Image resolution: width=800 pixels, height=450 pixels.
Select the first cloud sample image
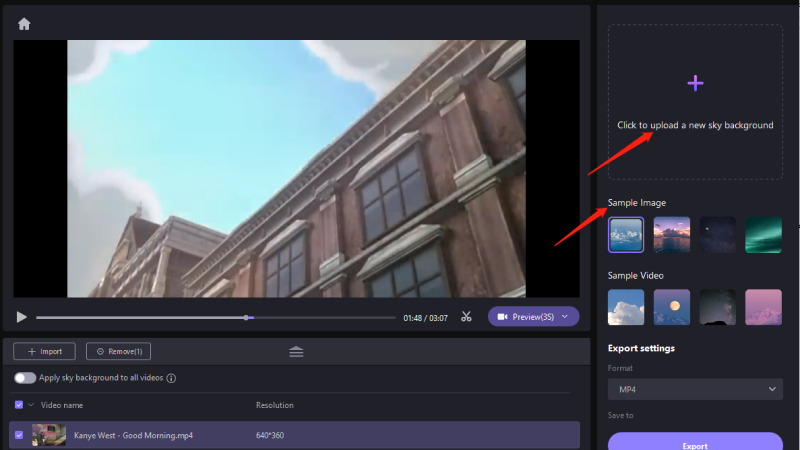click(x=626, y=235)
